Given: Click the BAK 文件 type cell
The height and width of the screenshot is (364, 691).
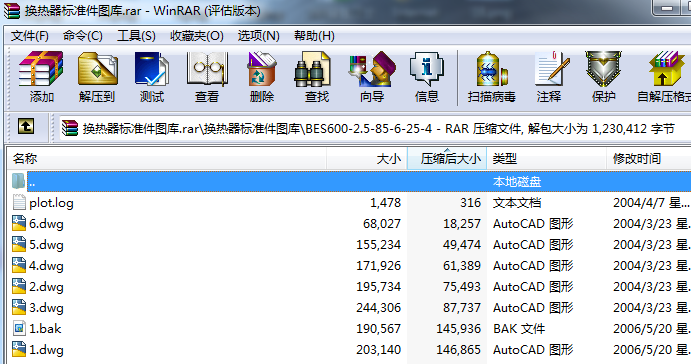Looking at the screenshot, I should pos(519,329).
